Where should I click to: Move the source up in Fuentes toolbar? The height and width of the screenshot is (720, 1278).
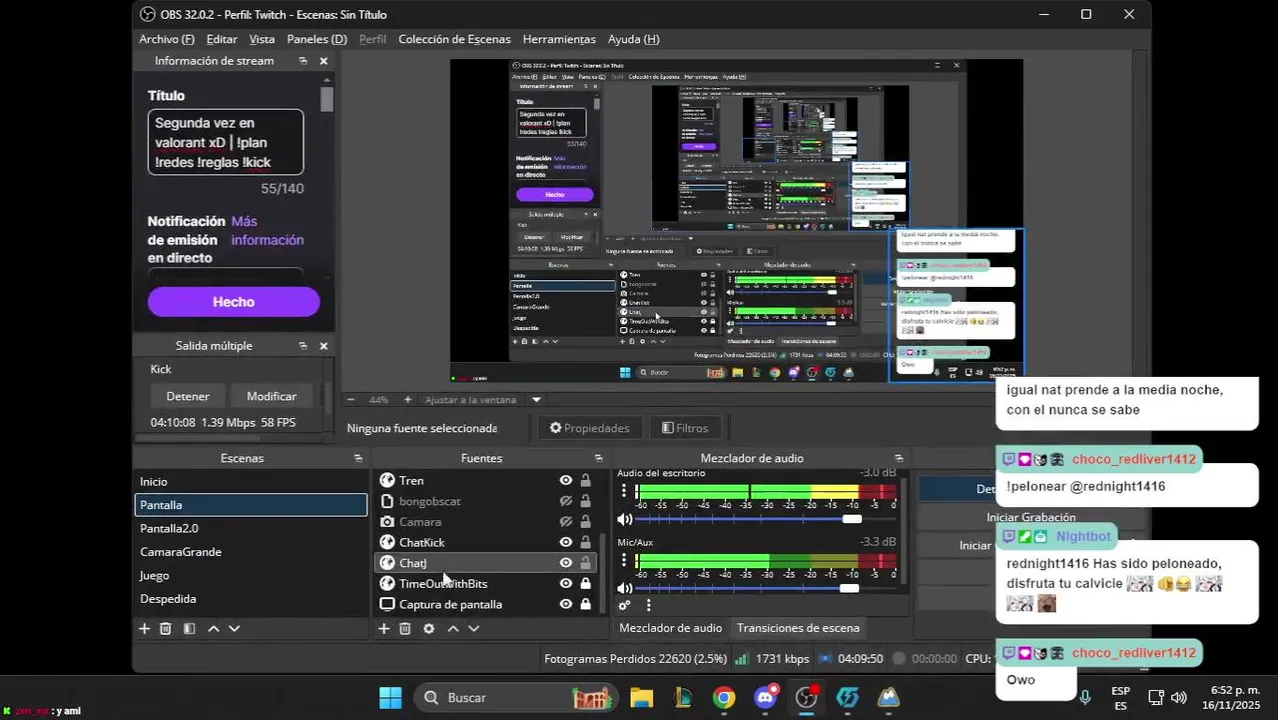pos(453,629)
